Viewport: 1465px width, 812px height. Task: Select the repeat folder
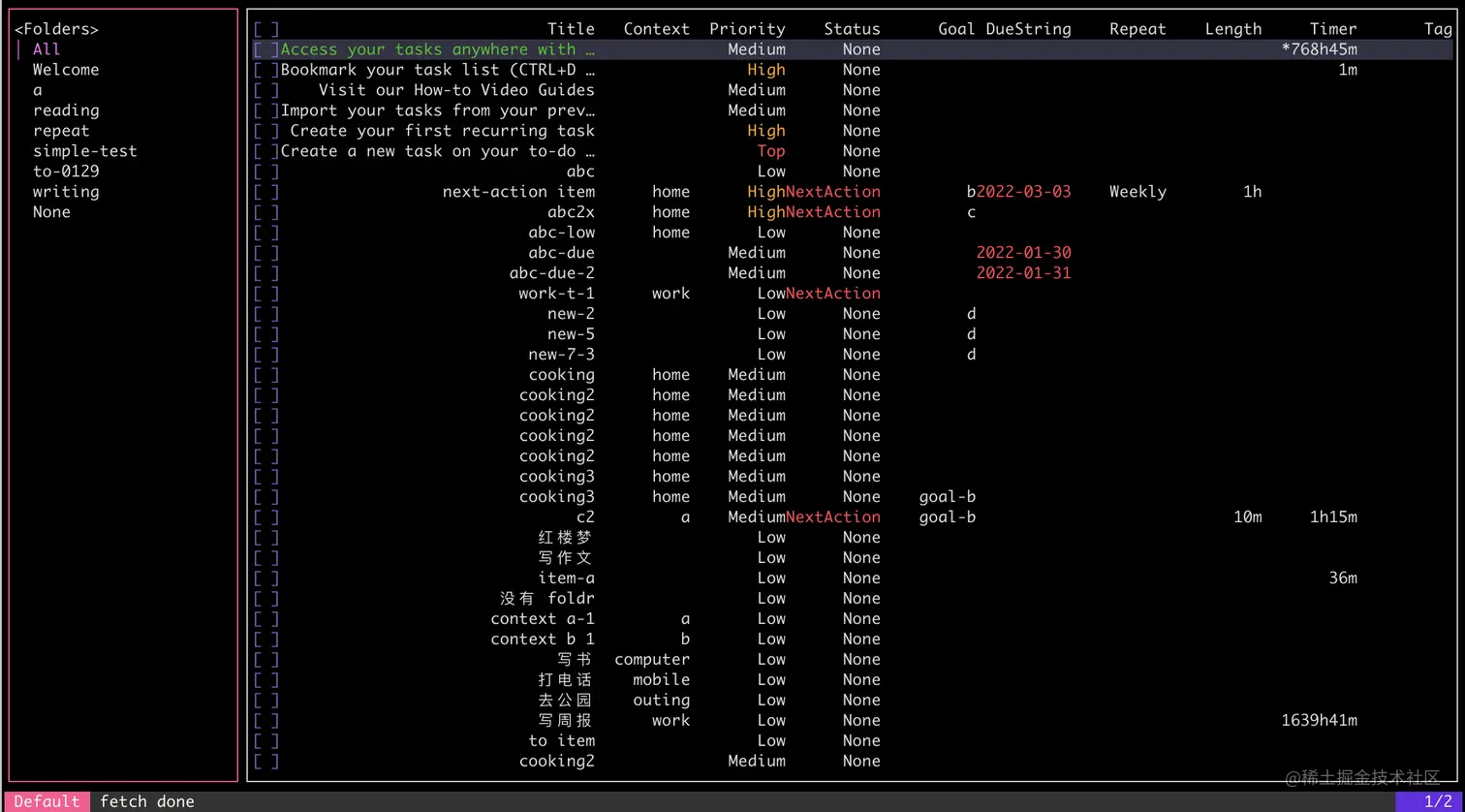click(61, 131)
